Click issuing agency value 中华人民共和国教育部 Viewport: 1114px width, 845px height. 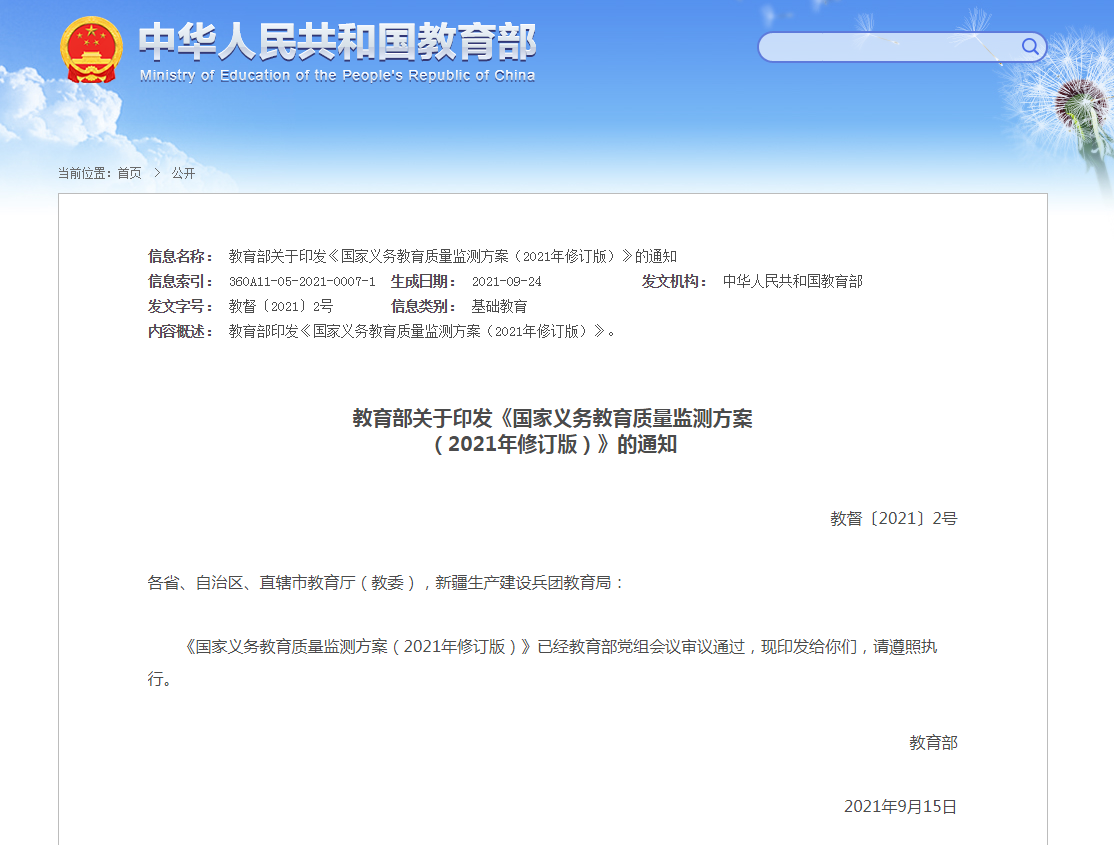(793, 281)
